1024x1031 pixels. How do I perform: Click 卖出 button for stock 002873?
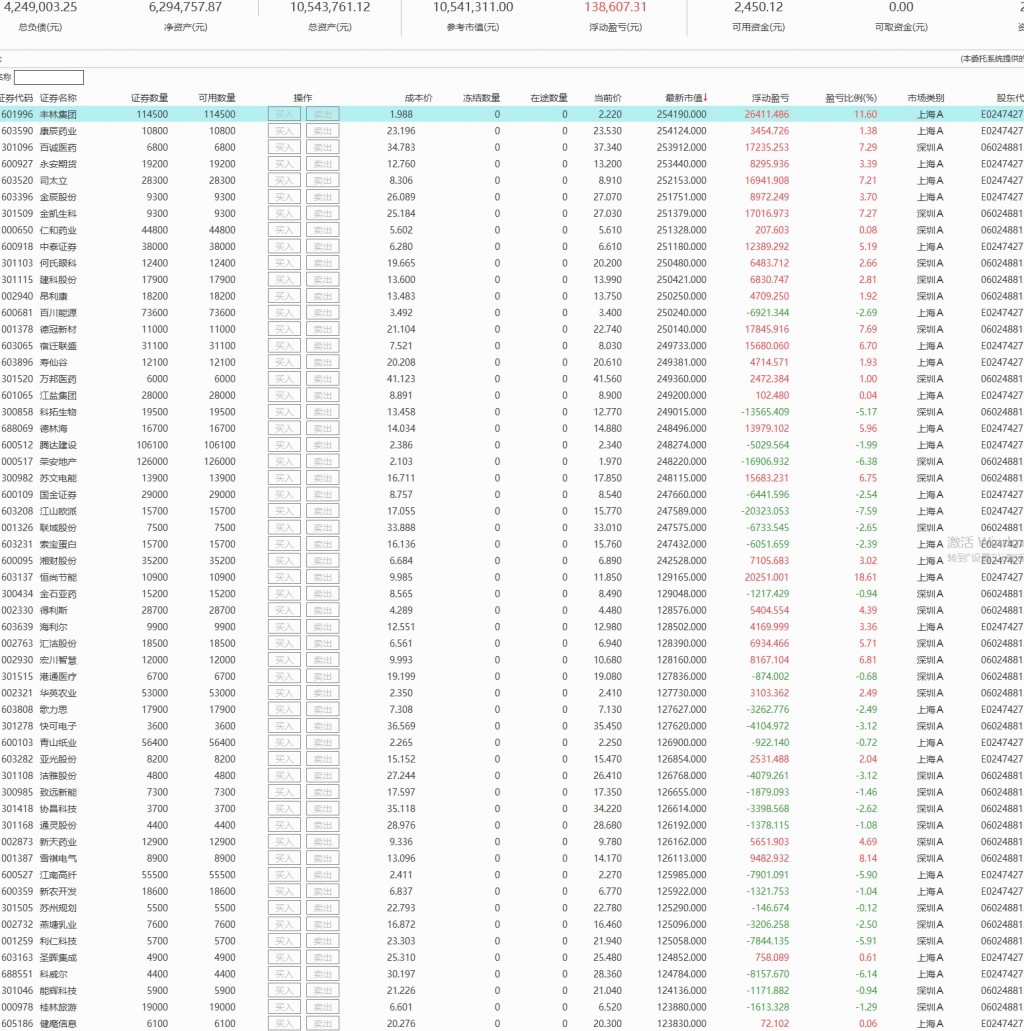tap(323, 842)
